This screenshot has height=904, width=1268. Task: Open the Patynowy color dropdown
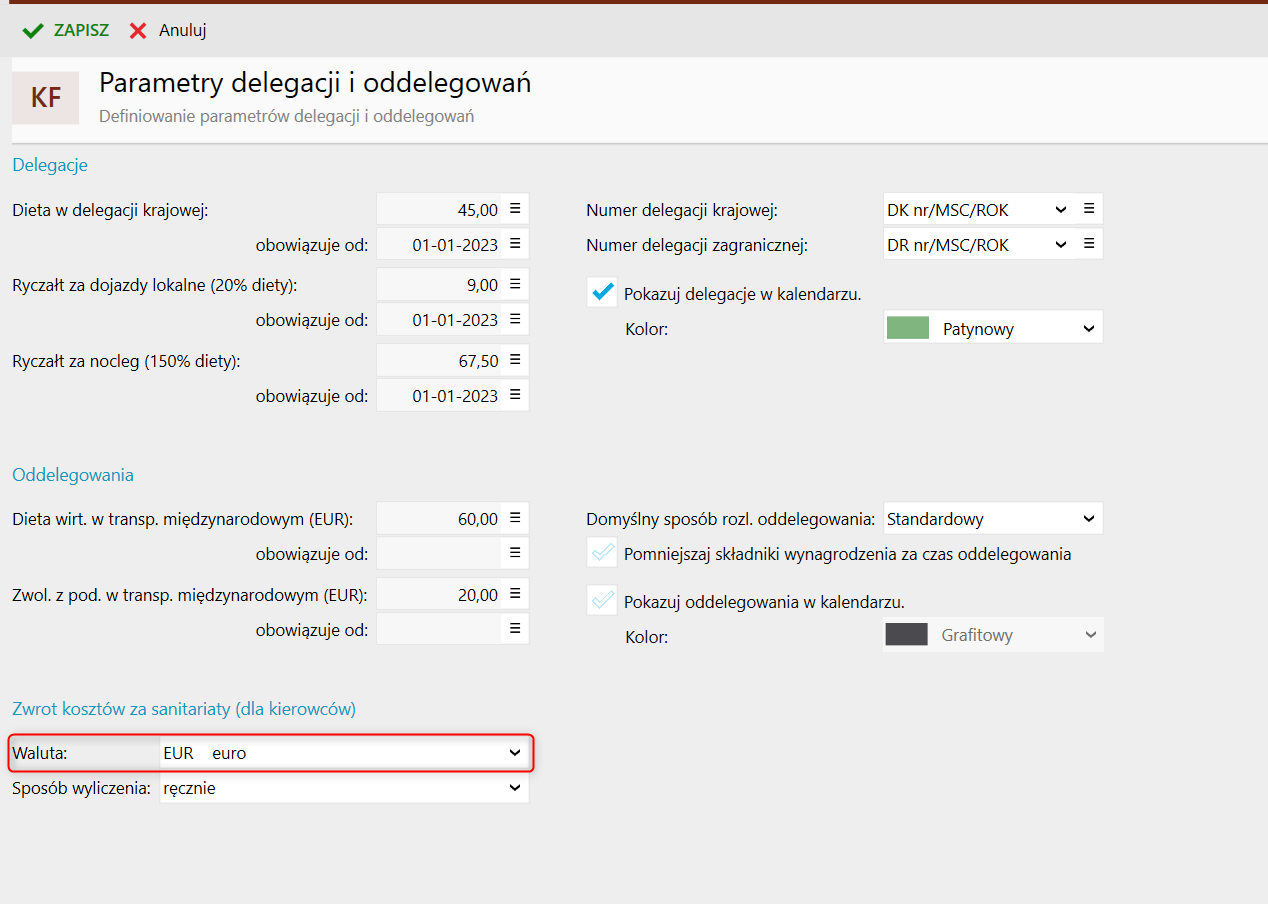(x=993, y=328)
